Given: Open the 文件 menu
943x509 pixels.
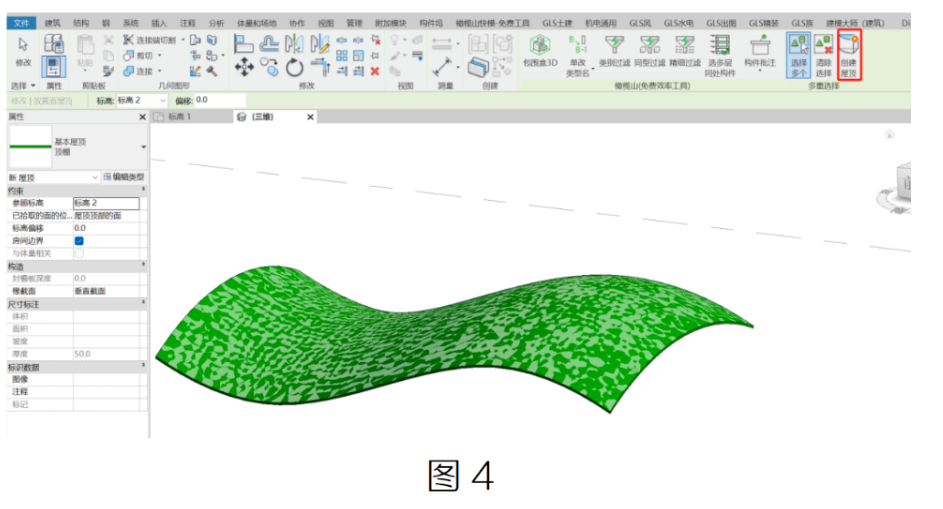Looking at the screenshot, I should [x=21, y=23].
